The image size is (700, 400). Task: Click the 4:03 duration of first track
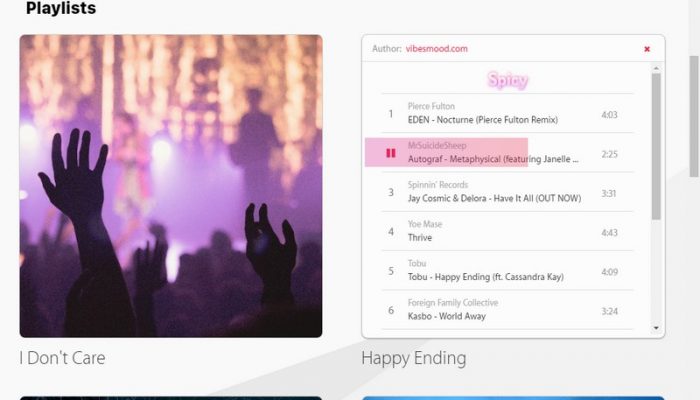tap(609, 115)
